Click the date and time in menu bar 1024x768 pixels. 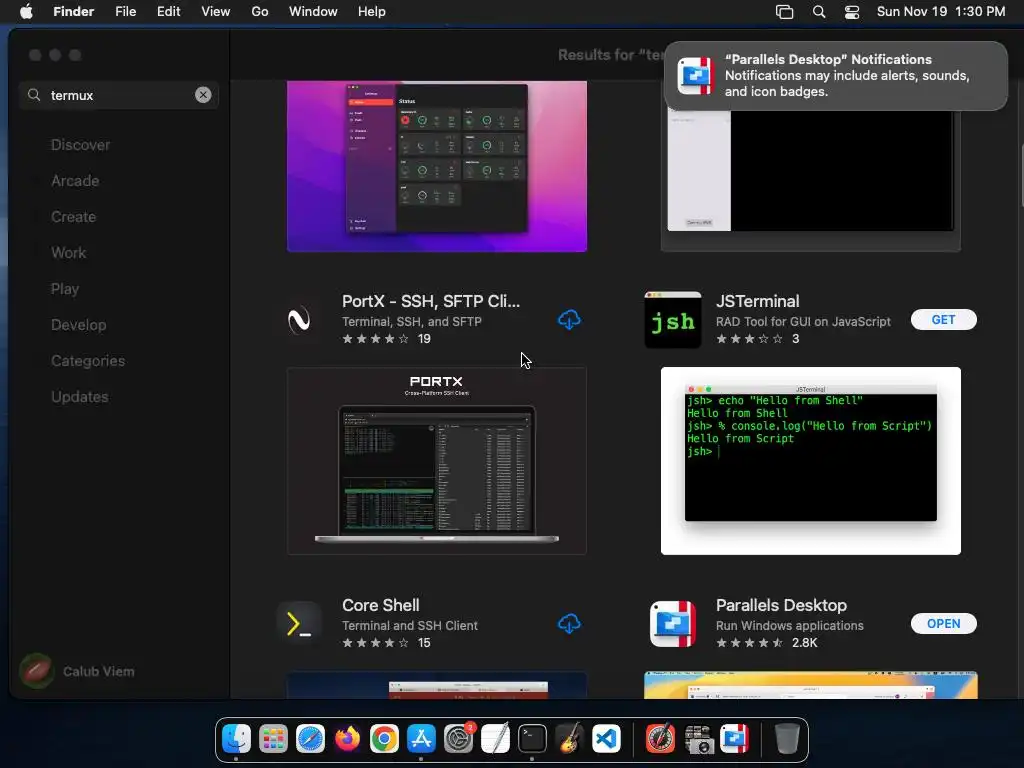click(940, 12)
